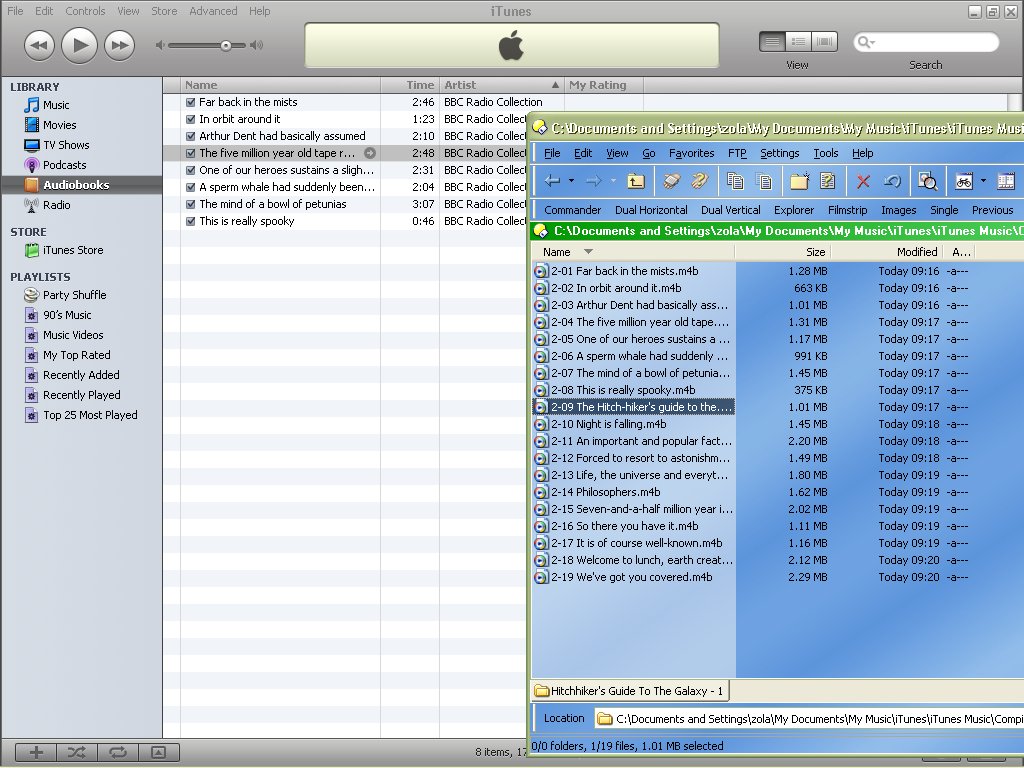Go back in the file manager toolbar

tap(552, 181)
